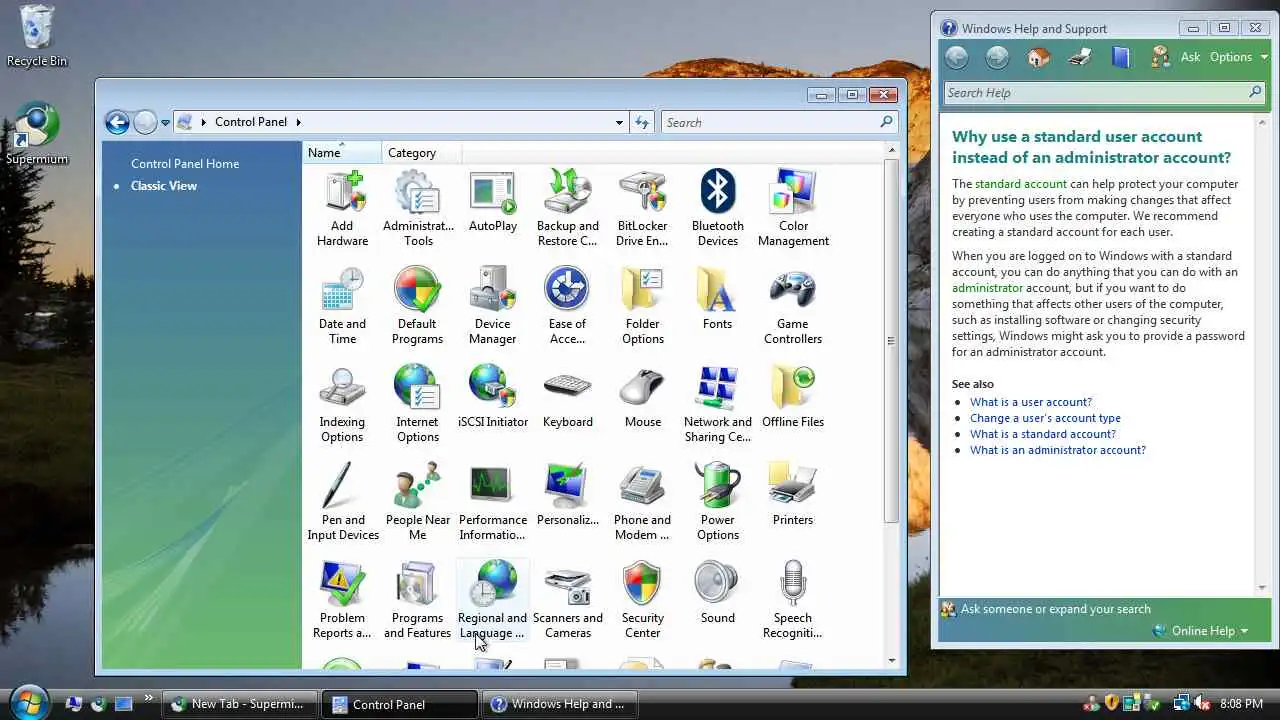Open Bluetooth Devices icon
The height and width of the screenshot is (720, 1280).
tap(718, 208)
